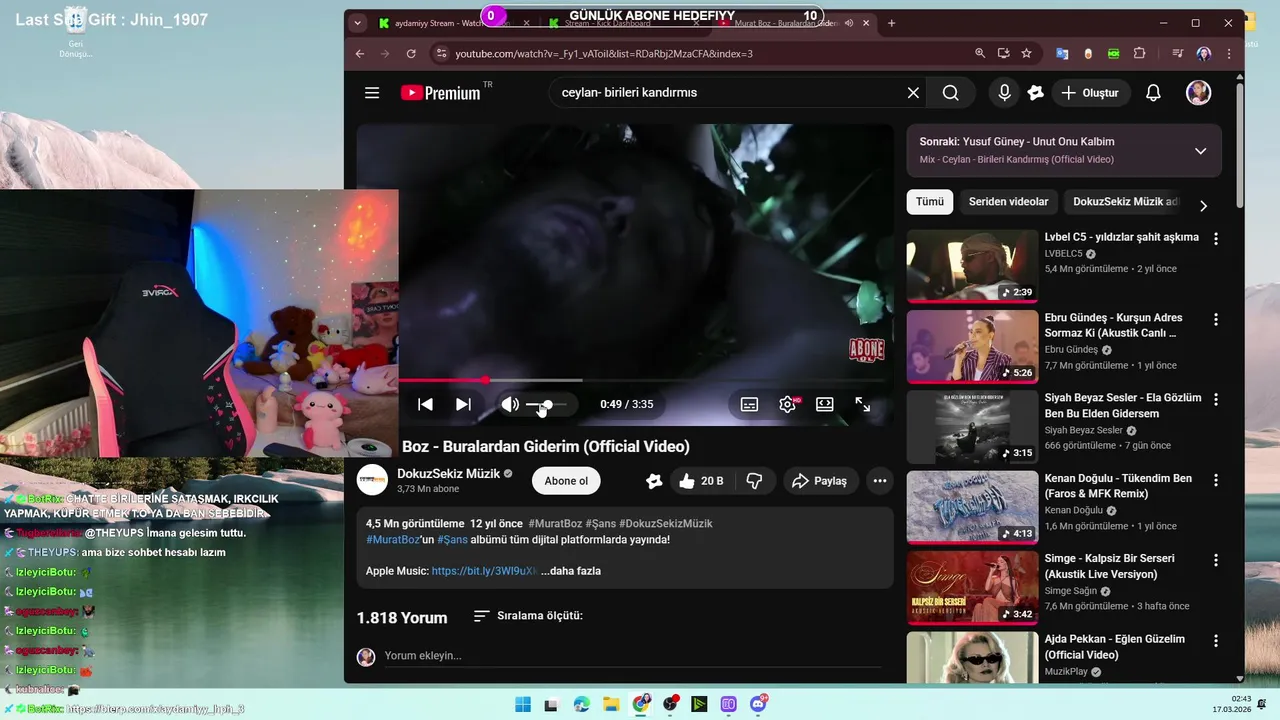The image size is (1280, 720).
Task: Open Sıralama ölçütü sort dropdown
Action: coord(528,616)
